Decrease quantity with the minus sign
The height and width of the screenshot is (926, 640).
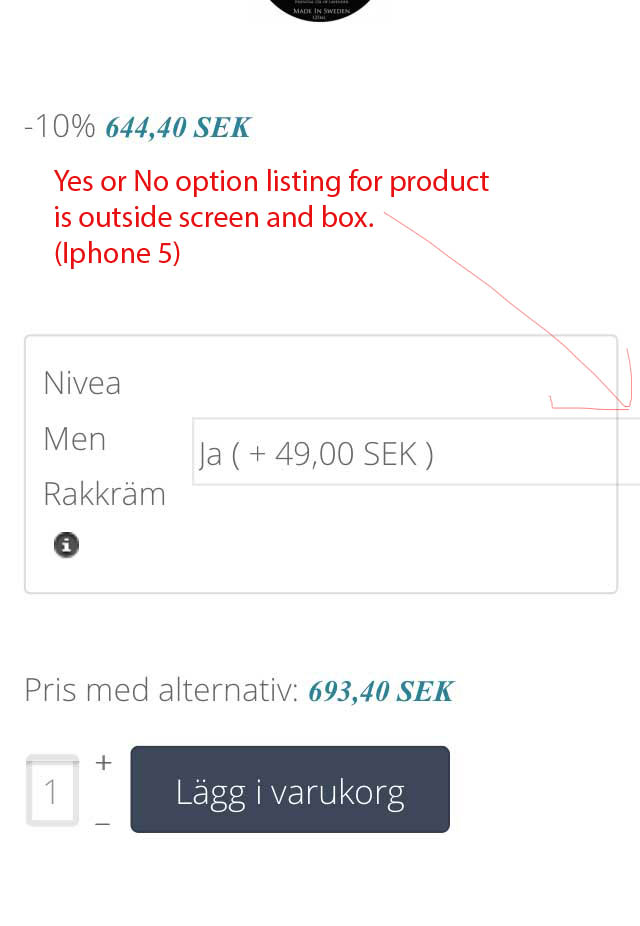(x=103, y=823)
